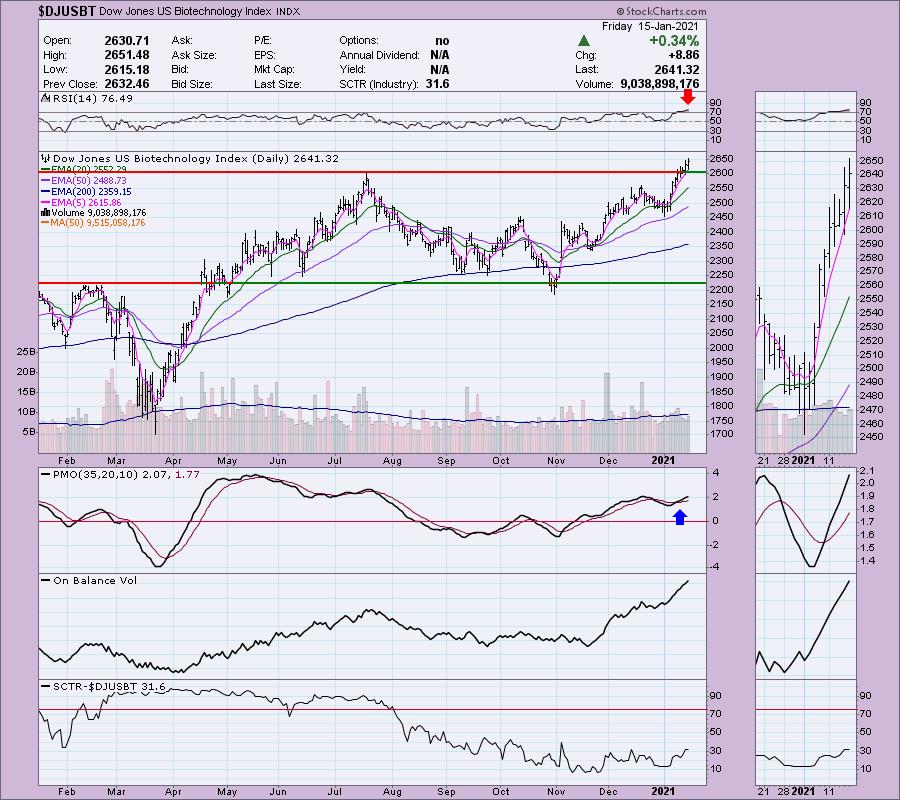Viewport: 900px width, 800px height.
Task: Click the 28 date label on bottom zoomed axis
Action: 784,791
